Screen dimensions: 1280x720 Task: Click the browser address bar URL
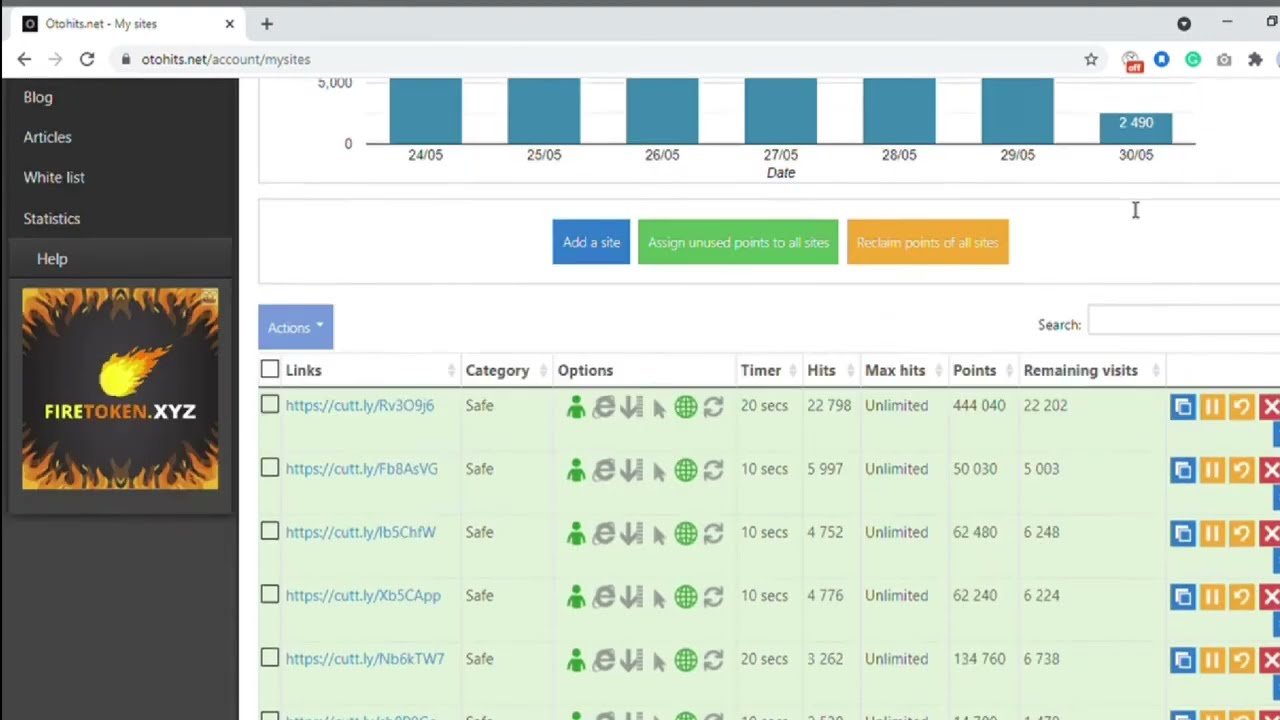(226, 59)
